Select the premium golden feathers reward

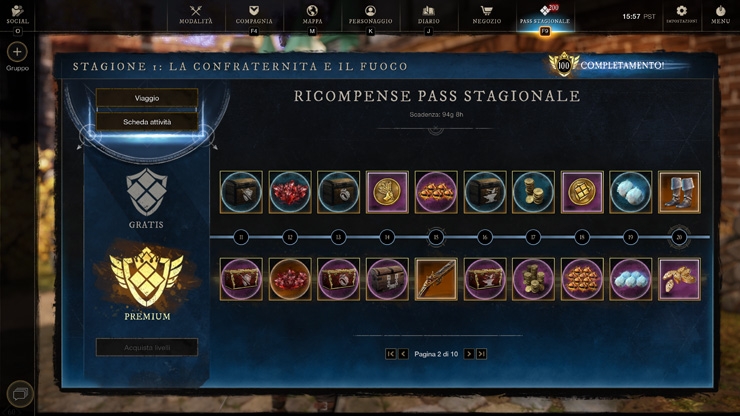[679, 279]
